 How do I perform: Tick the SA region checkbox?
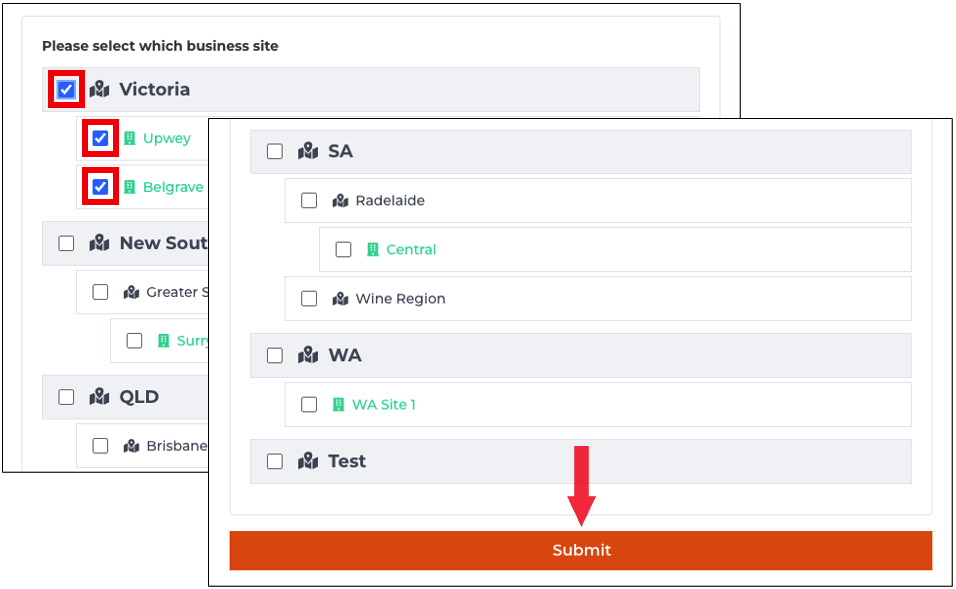(275, 151)
